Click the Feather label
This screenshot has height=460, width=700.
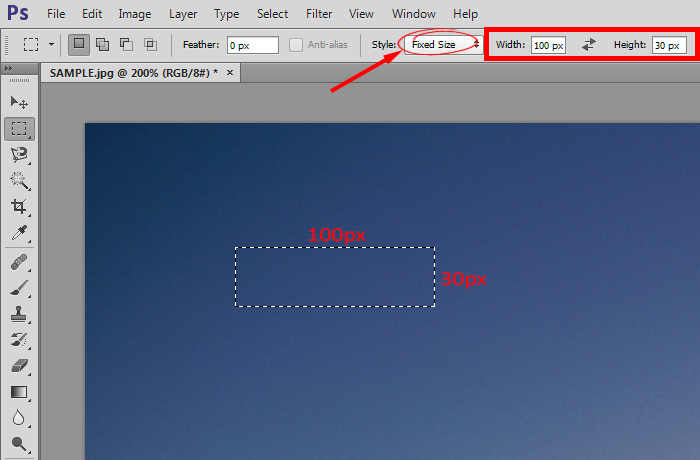click(x=201, y=45)
